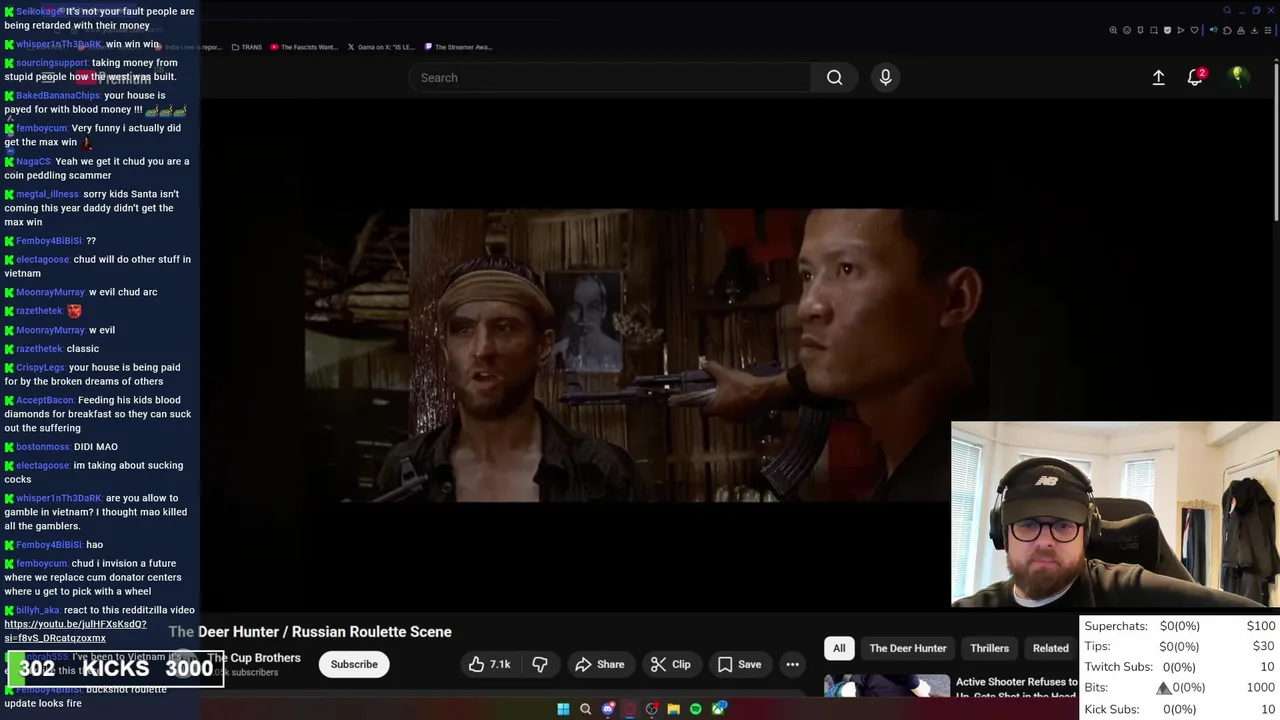Open the YouTube upload/create icon

click(x=1158, y=77)
